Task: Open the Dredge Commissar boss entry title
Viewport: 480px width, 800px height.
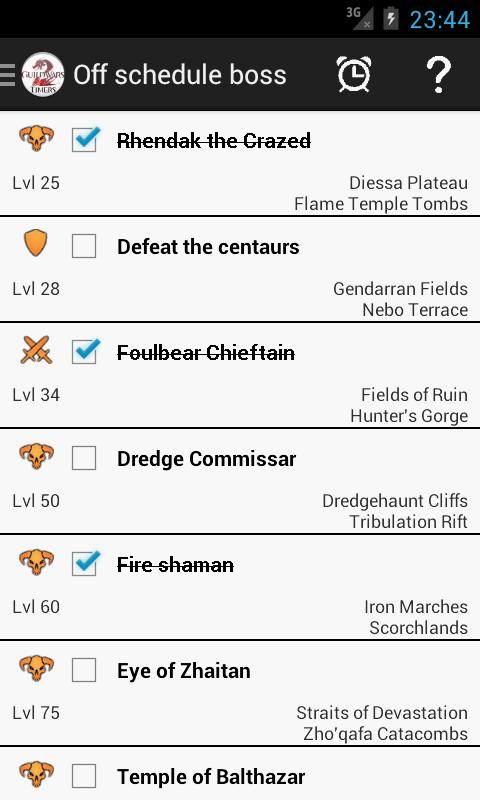Action: [207, 459]
